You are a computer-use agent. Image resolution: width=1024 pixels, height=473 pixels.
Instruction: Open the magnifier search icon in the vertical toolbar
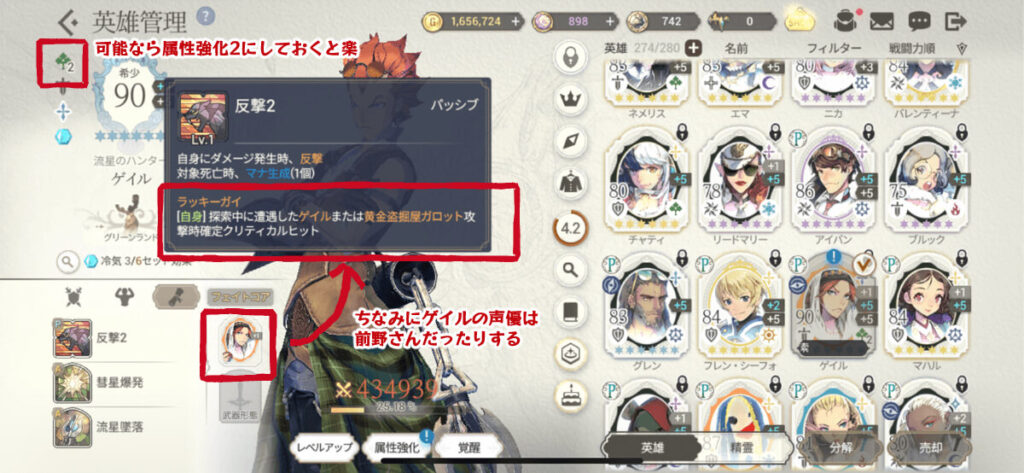pos(571,269)
